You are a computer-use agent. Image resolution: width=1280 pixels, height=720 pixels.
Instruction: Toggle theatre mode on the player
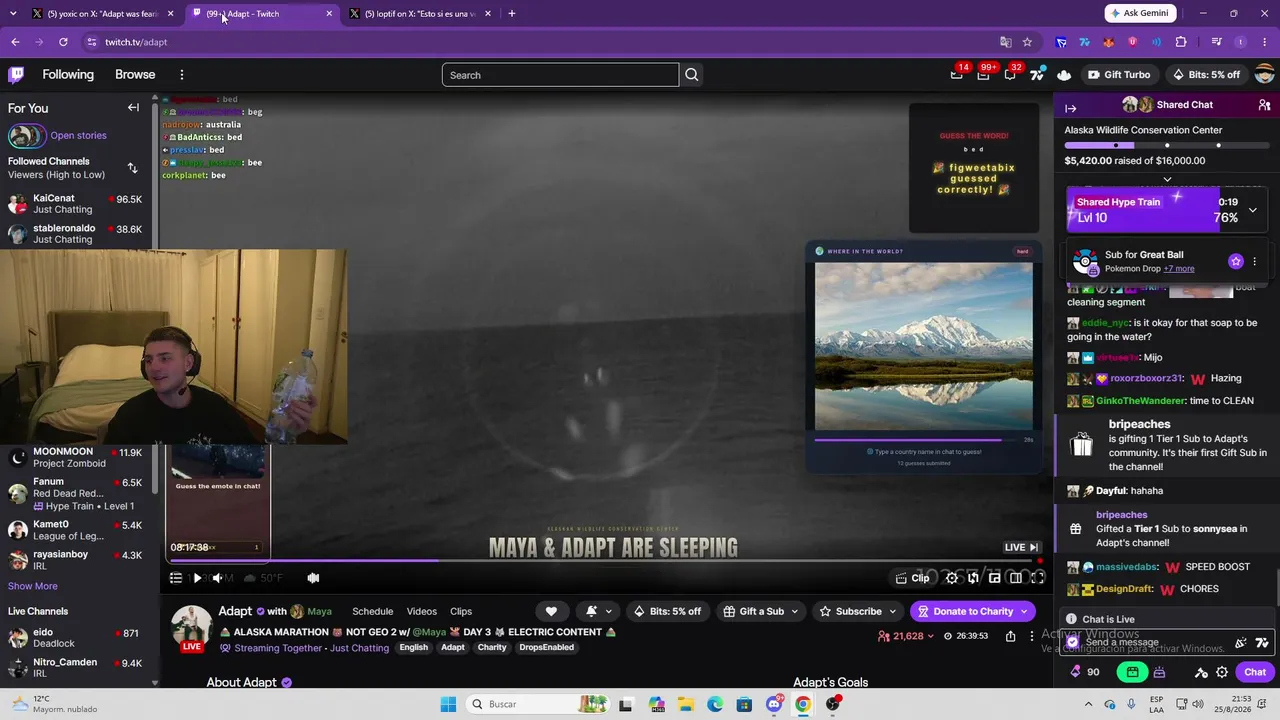pyautogui.click(x=1016, y=578)
